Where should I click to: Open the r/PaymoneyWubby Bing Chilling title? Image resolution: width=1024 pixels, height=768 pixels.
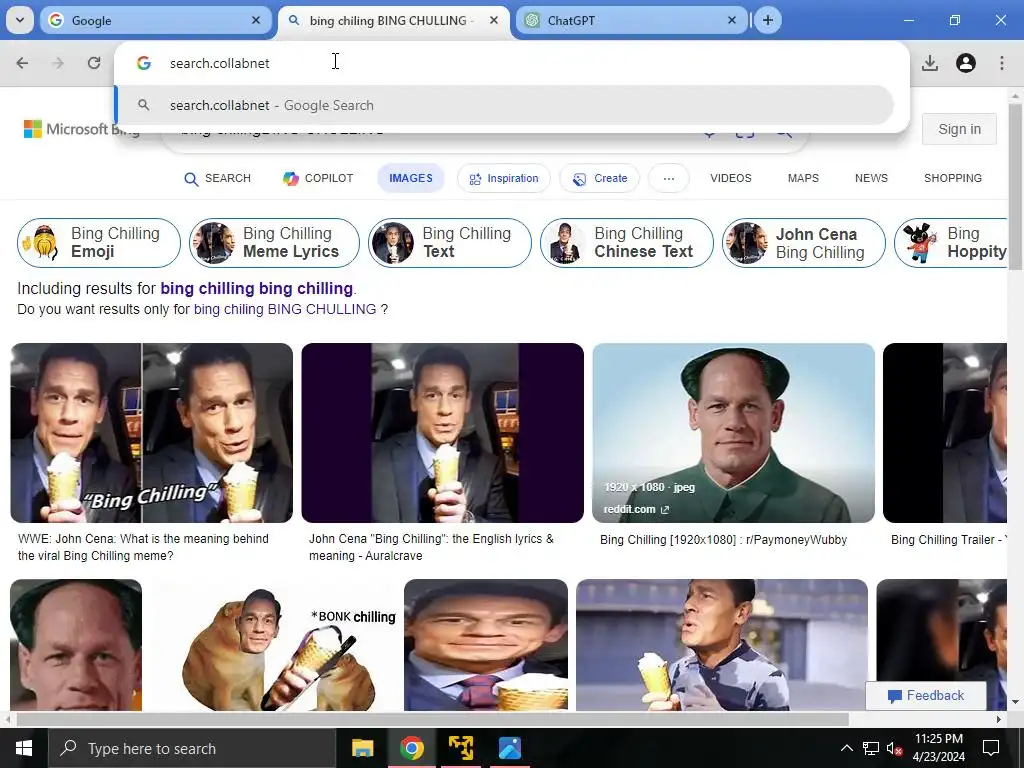(x=724, y=540)
